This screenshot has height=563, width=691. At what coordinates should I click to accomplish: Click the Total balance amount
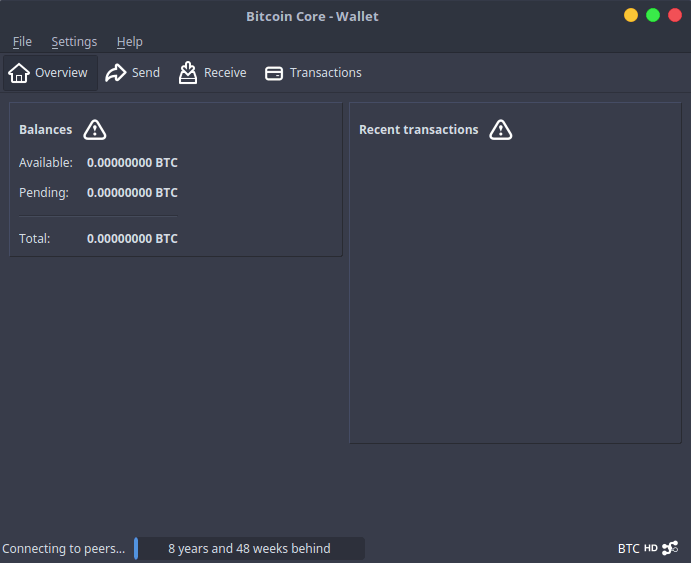pos(132,239)
